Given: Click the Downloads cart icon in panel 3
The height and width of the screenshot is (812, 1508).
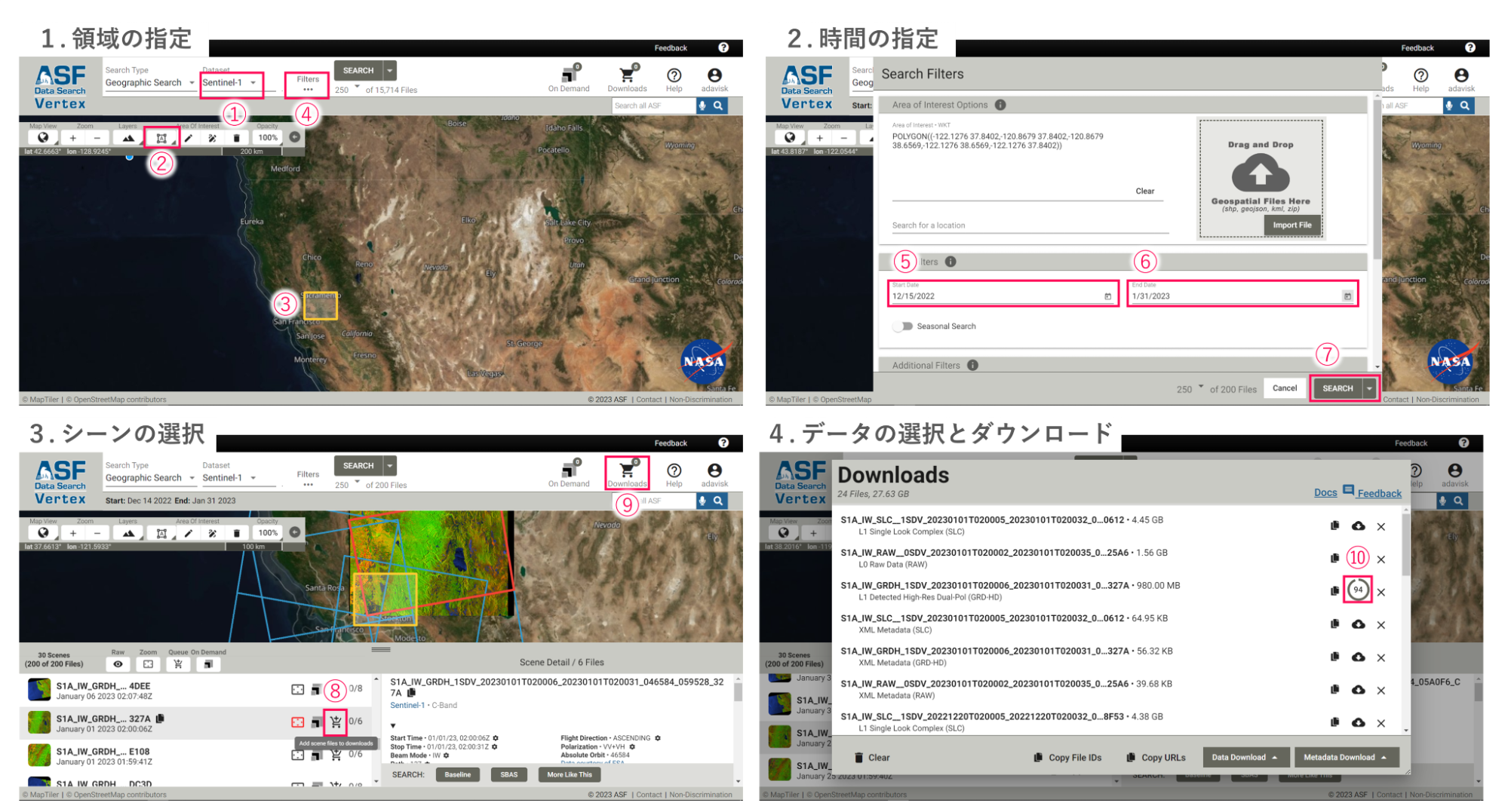Looking at the screenshot, I should [627, 470].
